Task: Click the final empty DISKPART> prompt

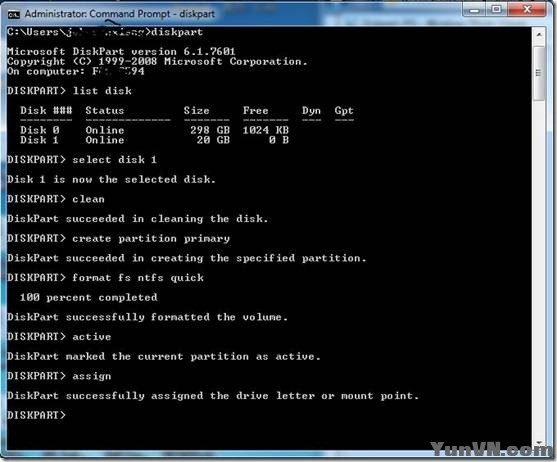Action: [37, 415]
